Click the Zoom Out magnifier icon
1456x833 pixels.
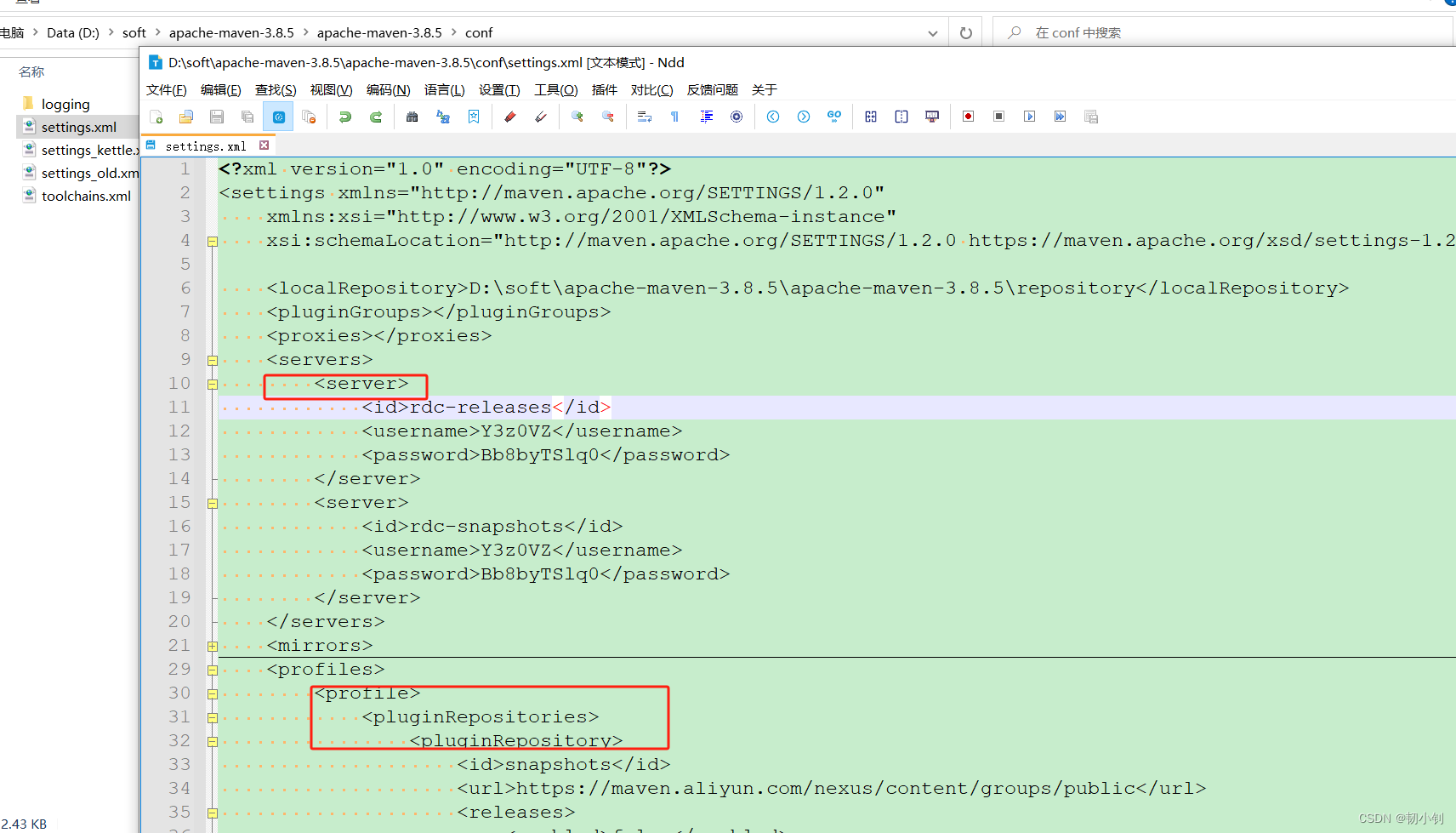tap(608, 117)
